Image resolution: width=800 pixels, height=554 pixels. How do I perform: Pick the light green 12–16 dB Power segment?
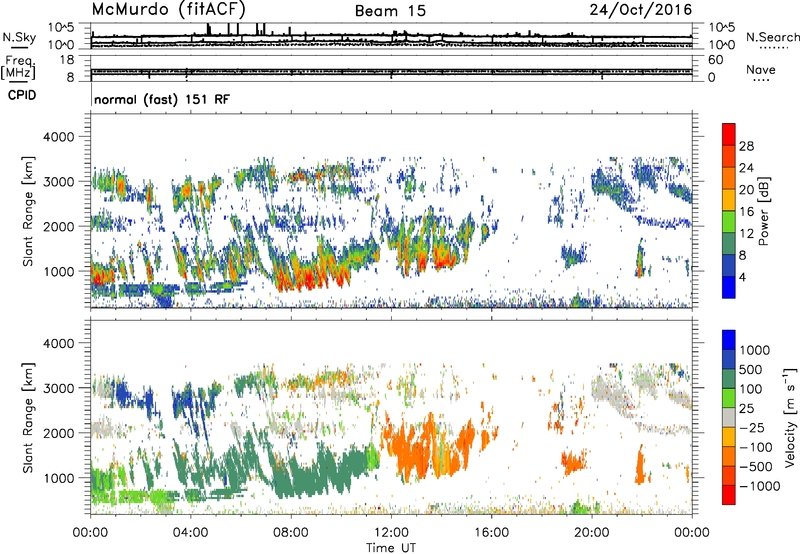tap(729, 222)
